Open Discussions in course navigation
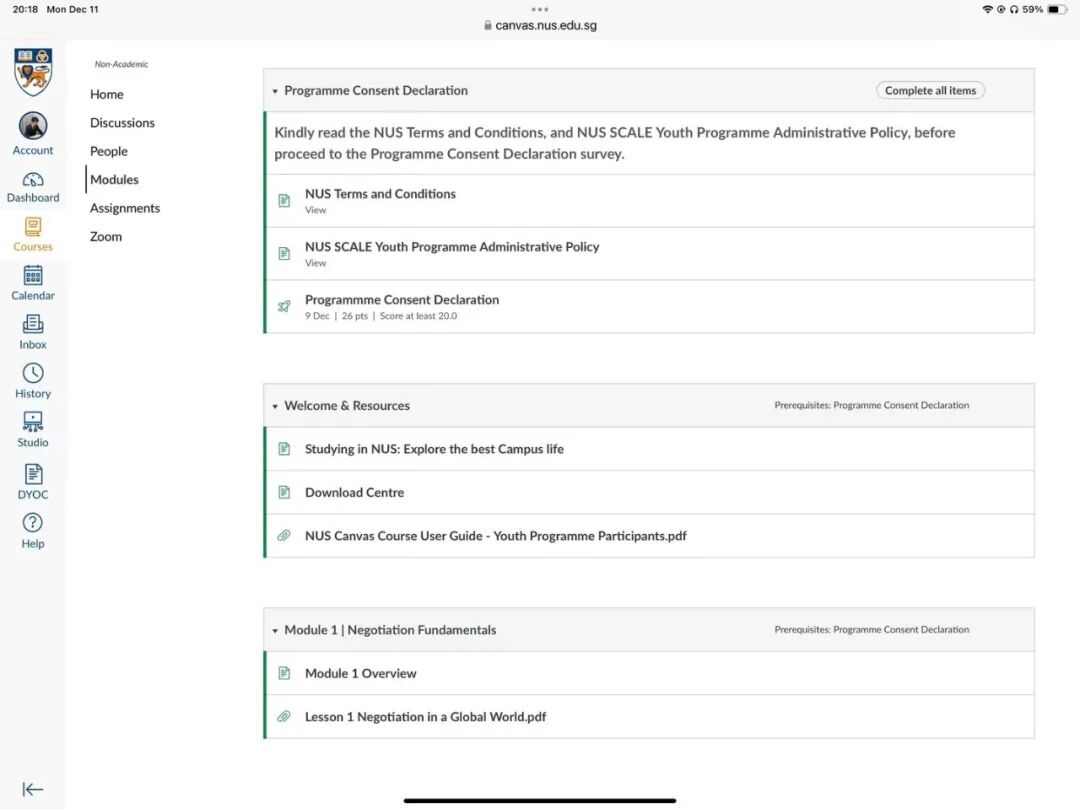1080x809 pixels. tap(123, 123)
